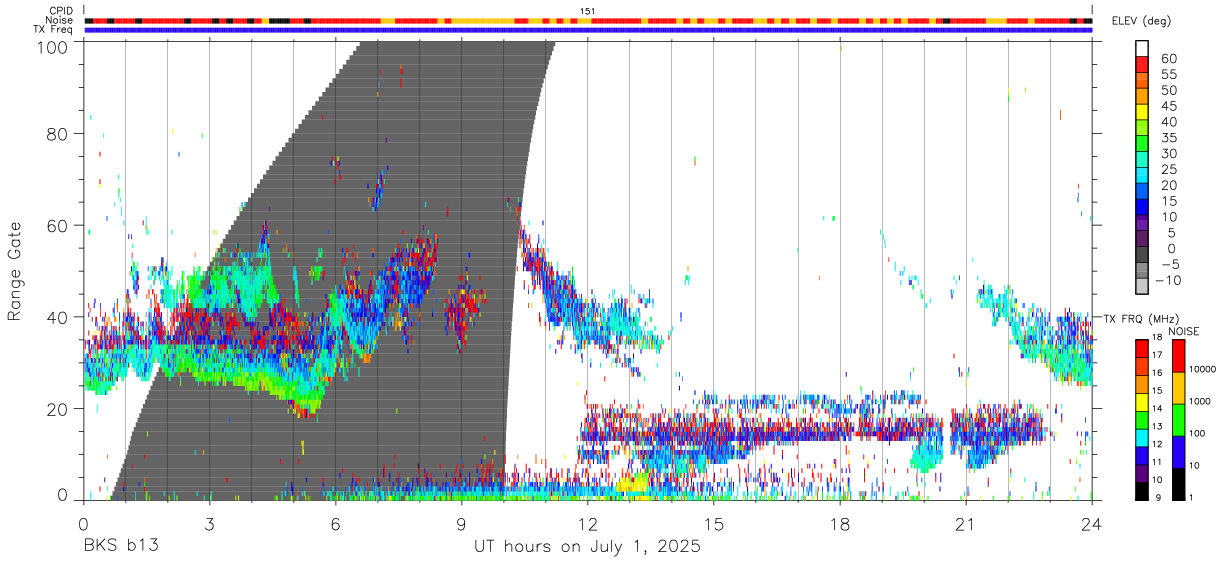The height and width of the screenshot is (567, 1228).
Task: Click the CPID label at top left
Action: coord(62,11)
